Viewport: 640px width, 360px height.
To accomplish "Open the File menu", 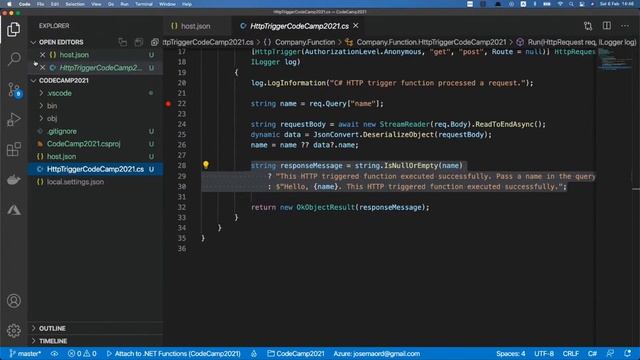I will click(x=40, y=4).
